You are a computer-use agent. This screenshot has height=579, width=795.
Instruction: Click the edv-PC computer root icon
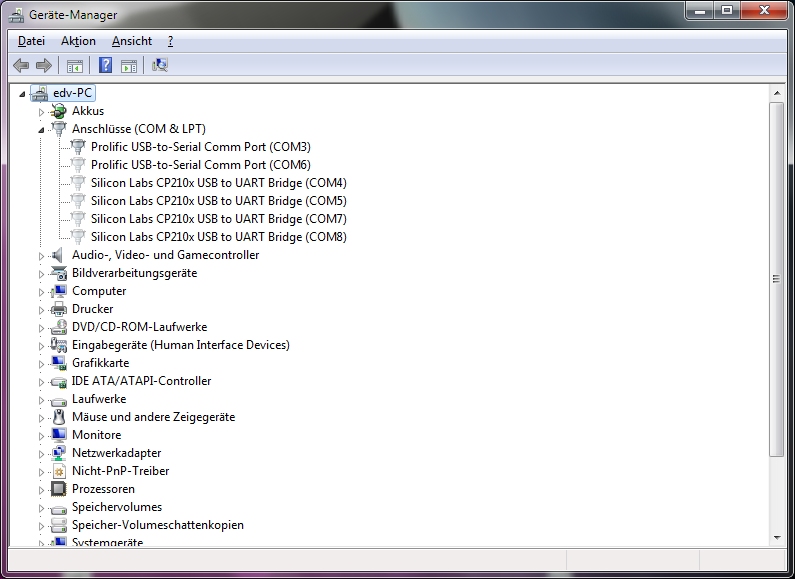point(40,93)
